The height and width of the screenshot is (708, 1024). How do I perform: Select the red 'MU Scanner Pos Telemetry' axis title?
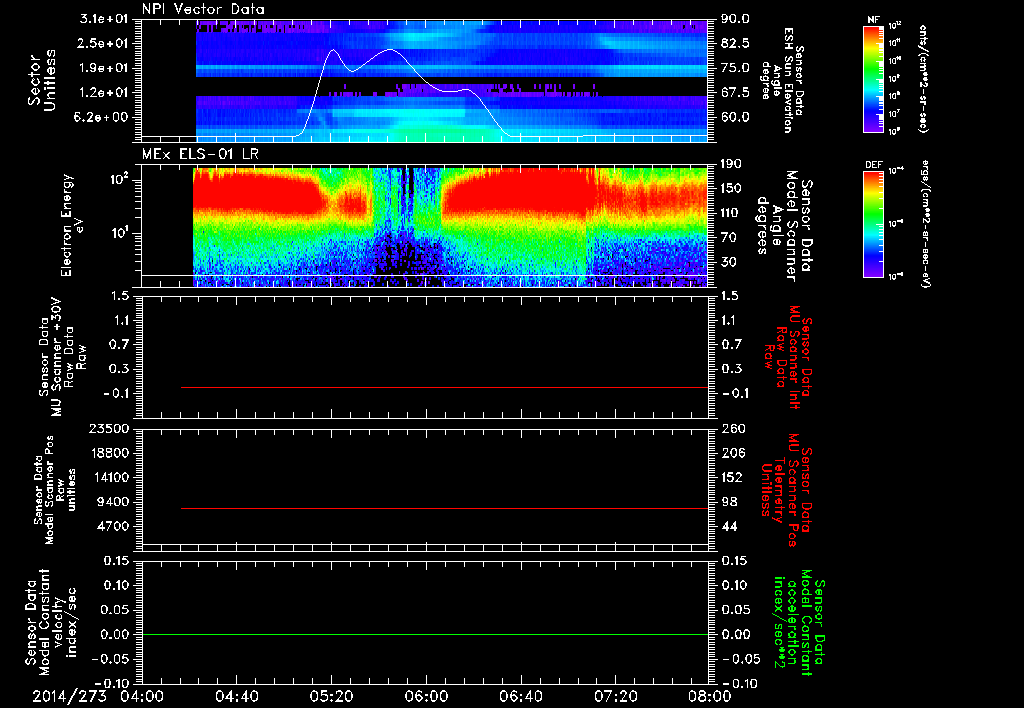pos(786,490)
